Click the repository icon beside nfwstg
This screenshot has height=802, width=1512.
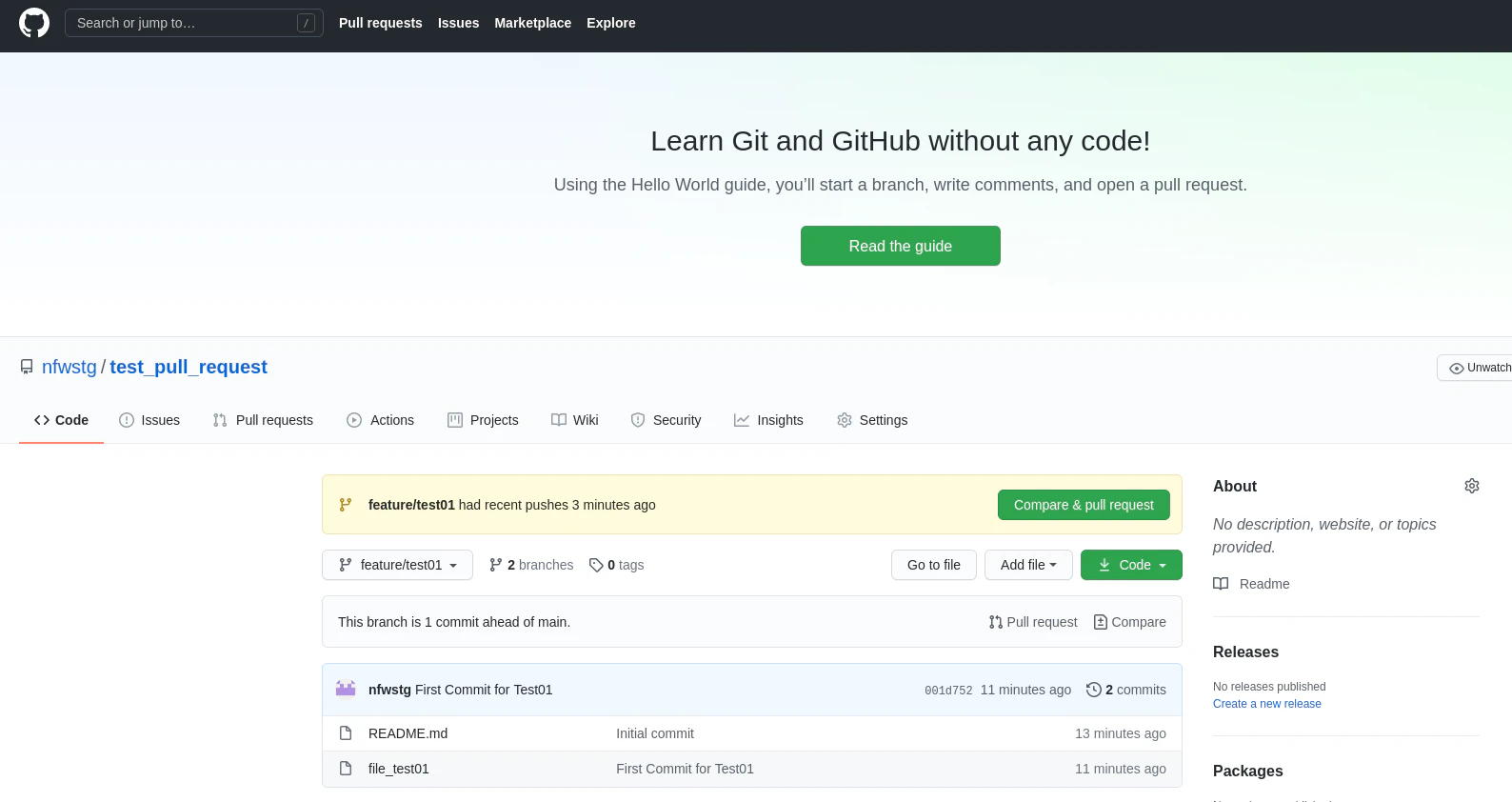click(x=27, y=367)
